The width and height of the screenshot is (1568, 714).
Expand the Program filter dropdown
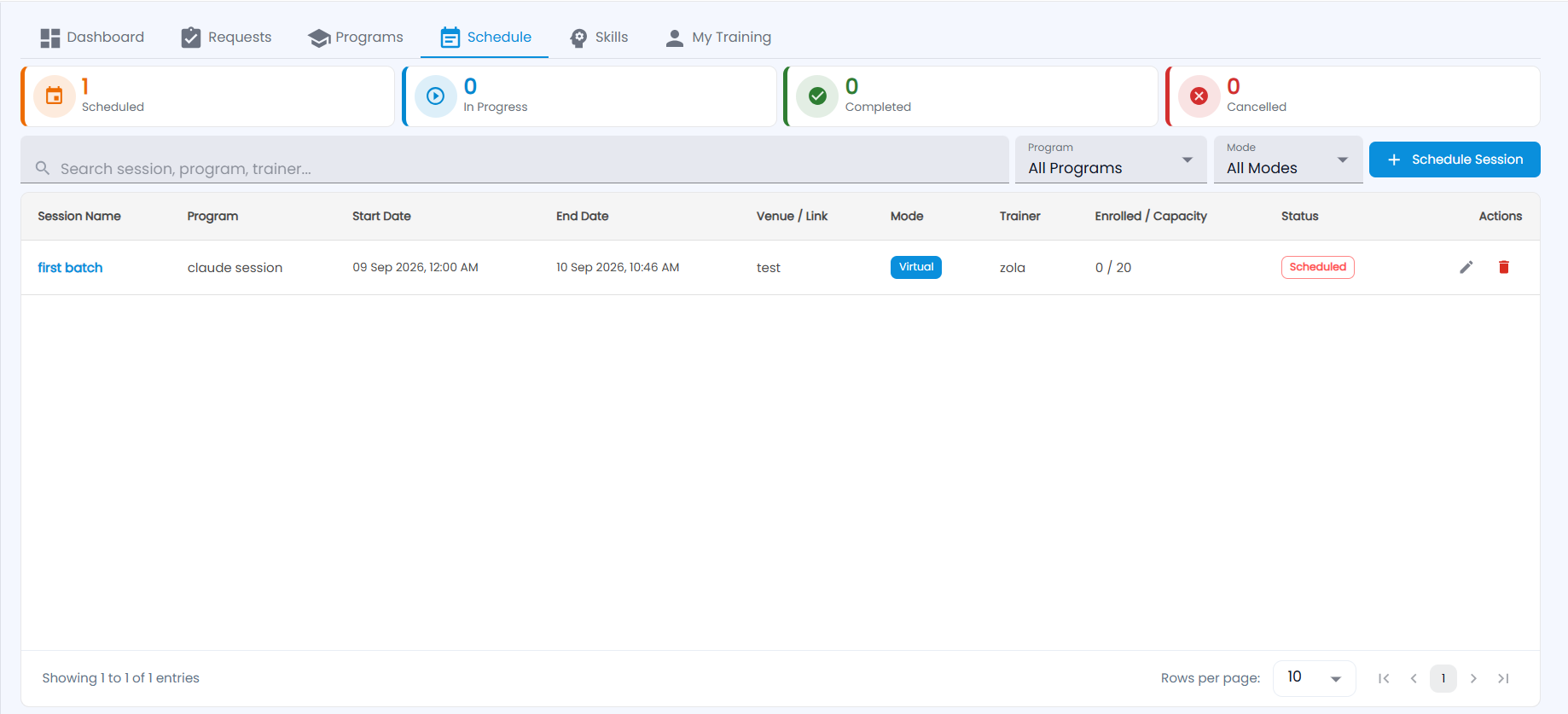1111,160
